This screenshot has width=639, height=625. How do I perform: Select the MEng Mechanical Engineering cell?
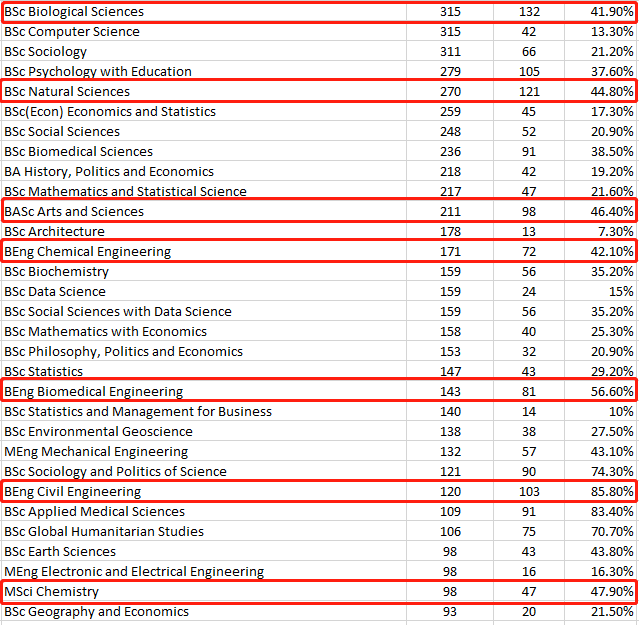pyautogui.click(x=205, y=451)
